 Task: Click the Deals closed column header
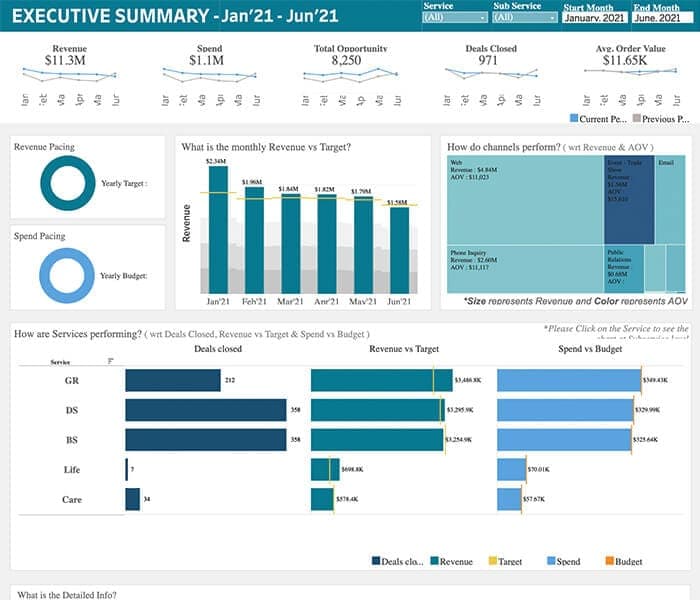pyautogui.click(x=218, y=349)
